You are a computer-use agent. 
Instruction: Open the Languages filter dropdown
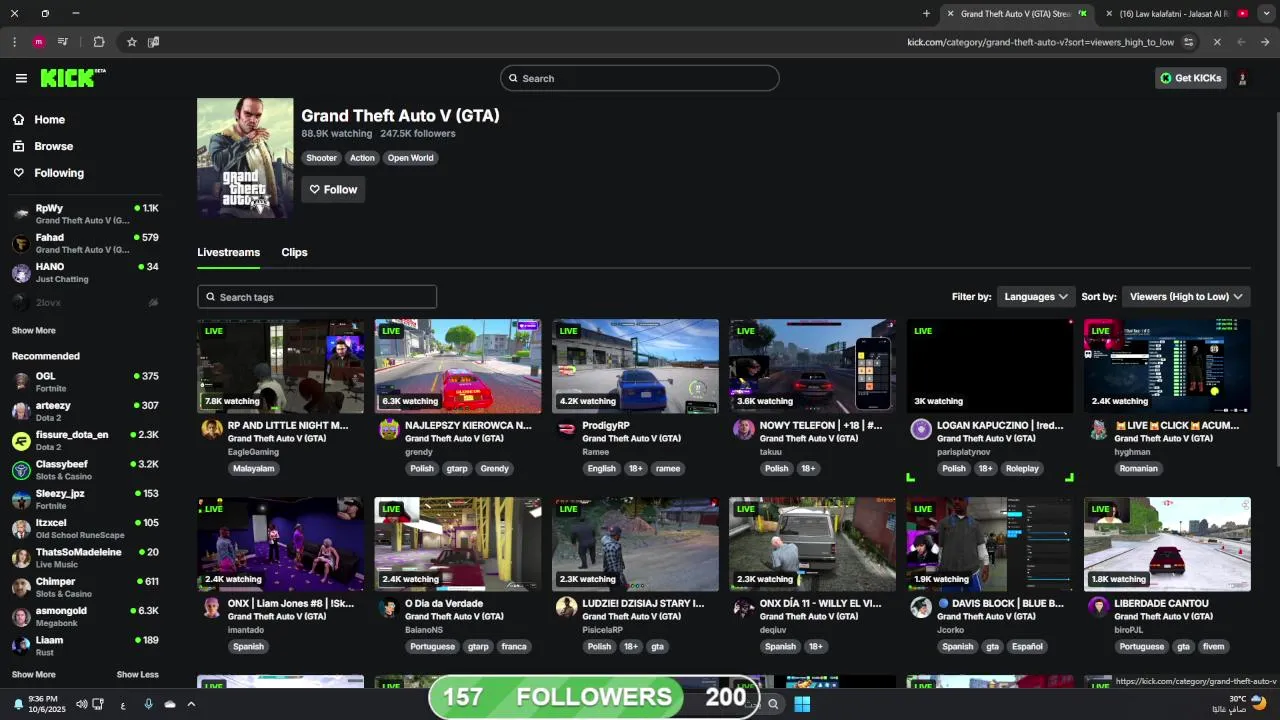(1036, 297)
